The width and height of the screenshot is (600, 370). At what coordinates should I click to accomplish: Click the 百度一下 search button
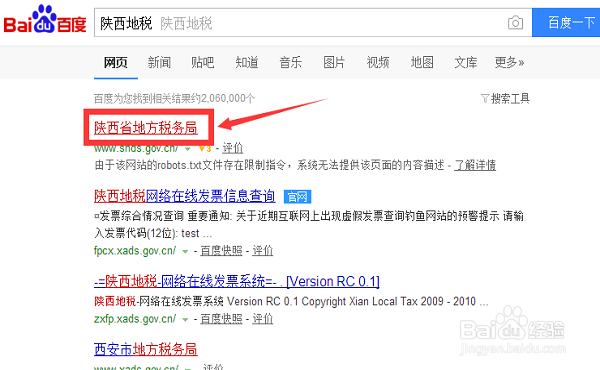coord(566,23)
